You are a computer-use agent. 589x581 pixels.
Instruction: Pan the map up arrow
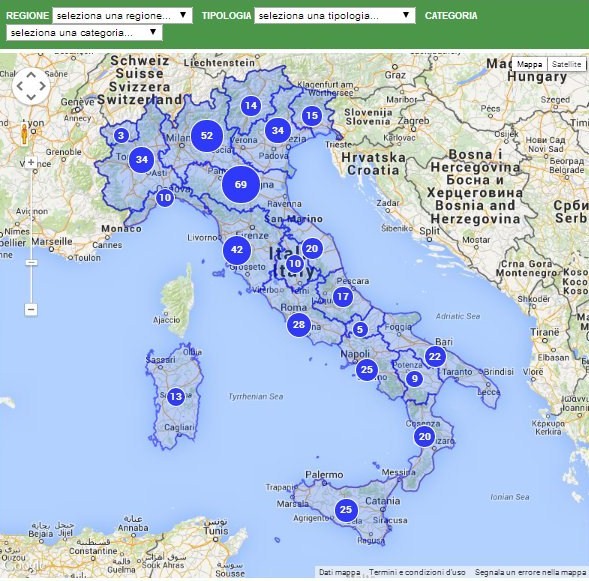point(31,75)
